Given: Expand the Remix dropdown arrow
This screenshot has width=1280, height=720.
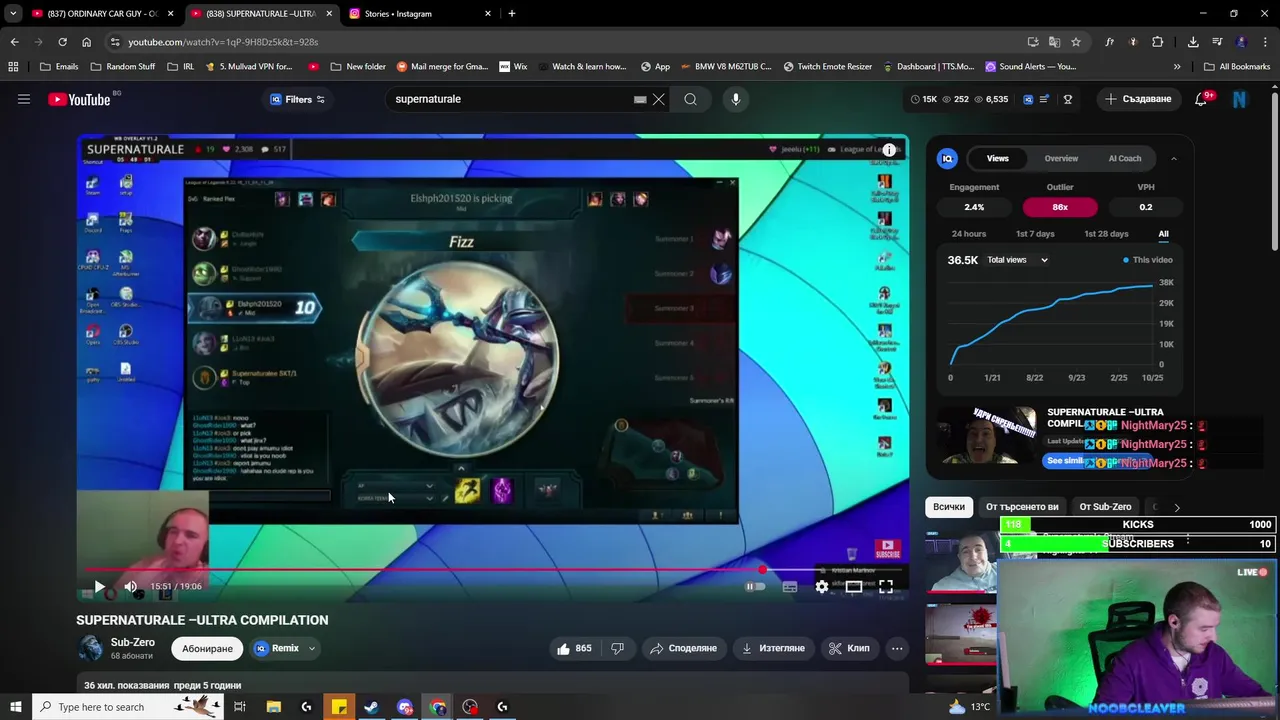Looking at the screenshot, I should tap(311, 648).
